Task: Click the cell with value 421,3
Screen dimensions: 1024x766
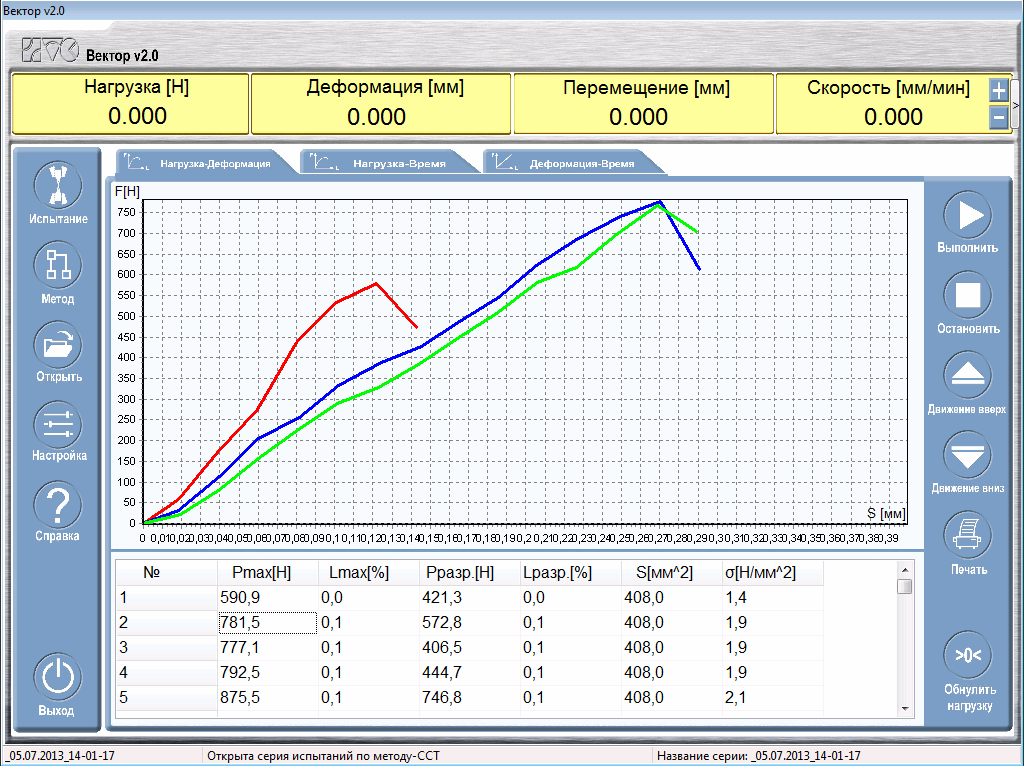Action: (x=470, y=598)
